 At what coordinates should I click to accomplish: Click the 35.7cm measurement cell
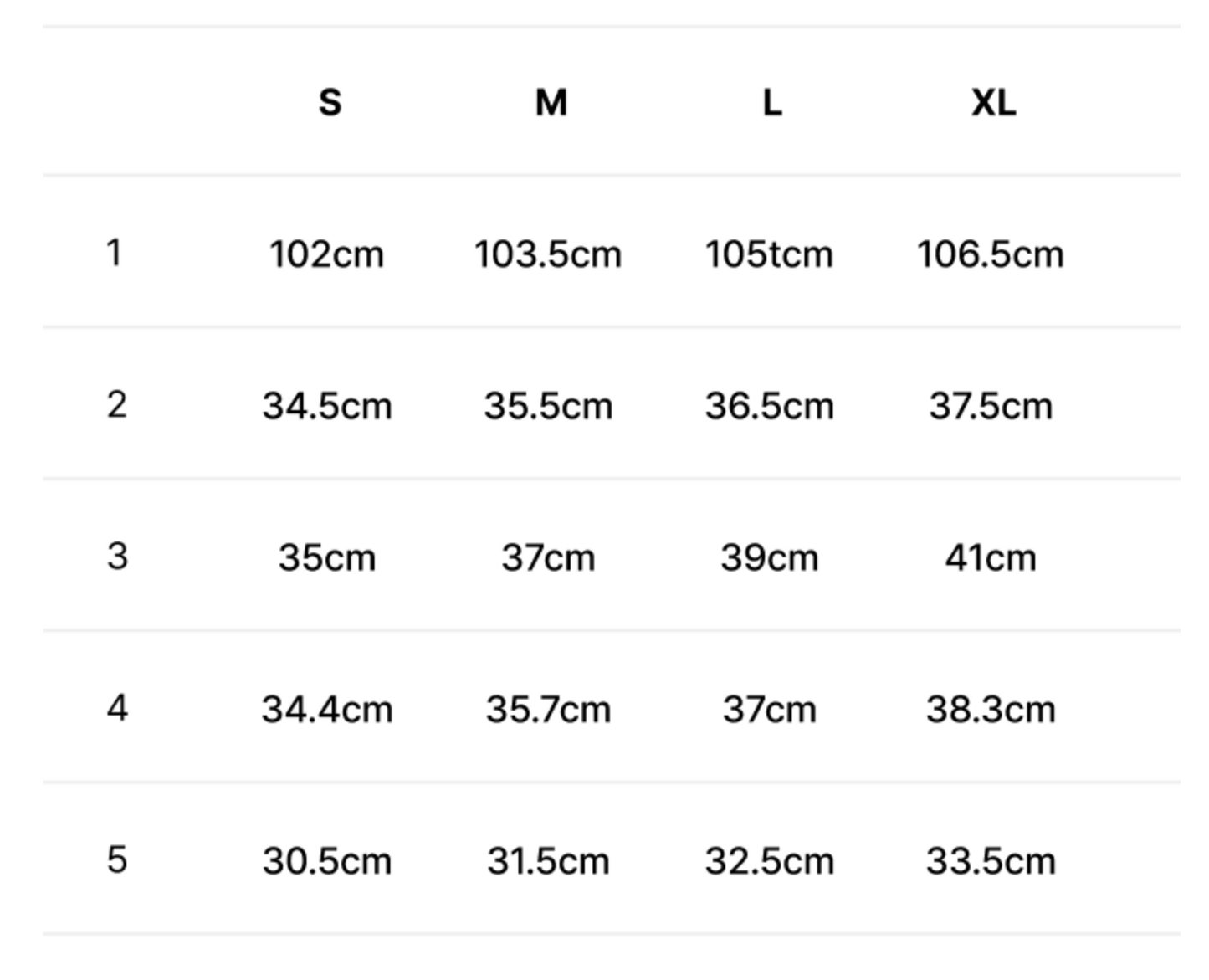pos(548,711)
